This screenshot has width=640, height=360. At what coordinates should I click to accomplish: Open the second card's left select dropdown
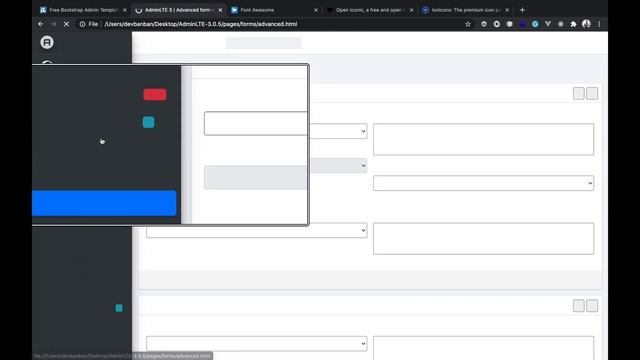[x=257, y=344]
